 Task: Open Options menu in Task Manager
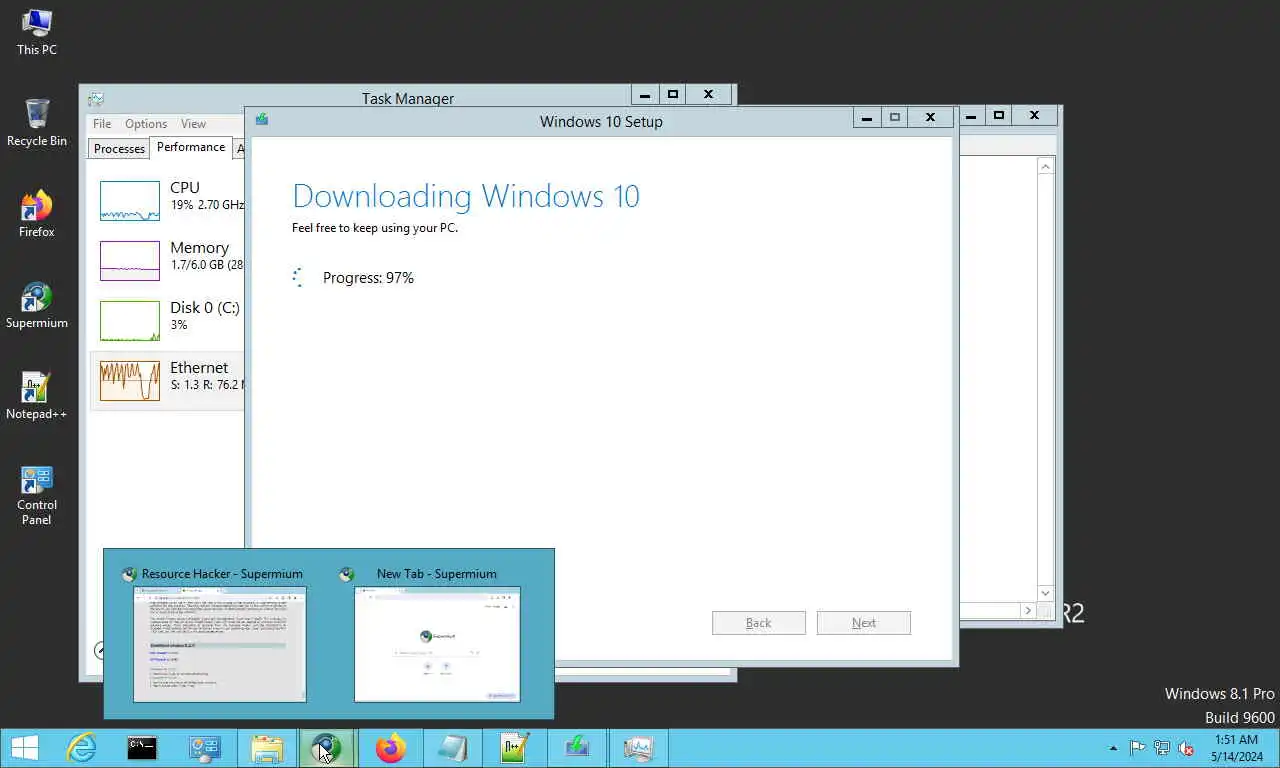146,124
